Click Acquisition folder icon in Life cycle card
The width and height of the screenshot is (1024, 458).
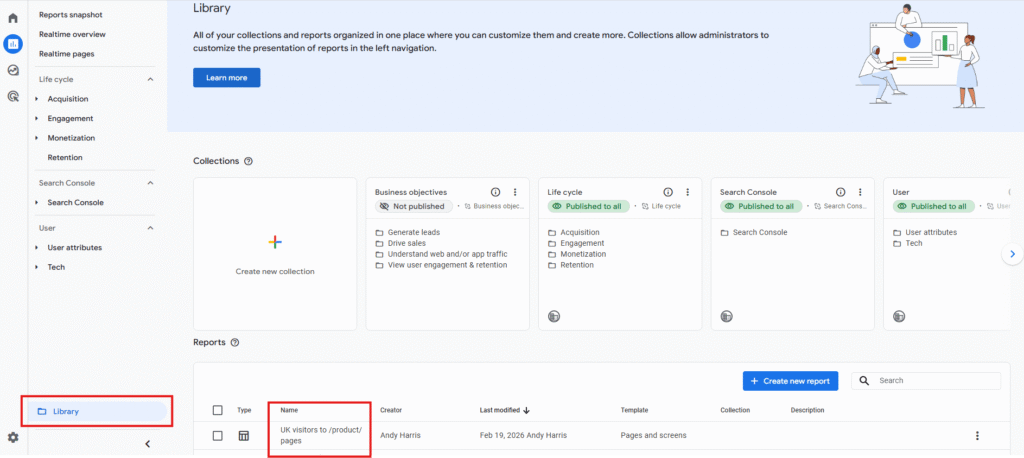click(x=552, y=233)
